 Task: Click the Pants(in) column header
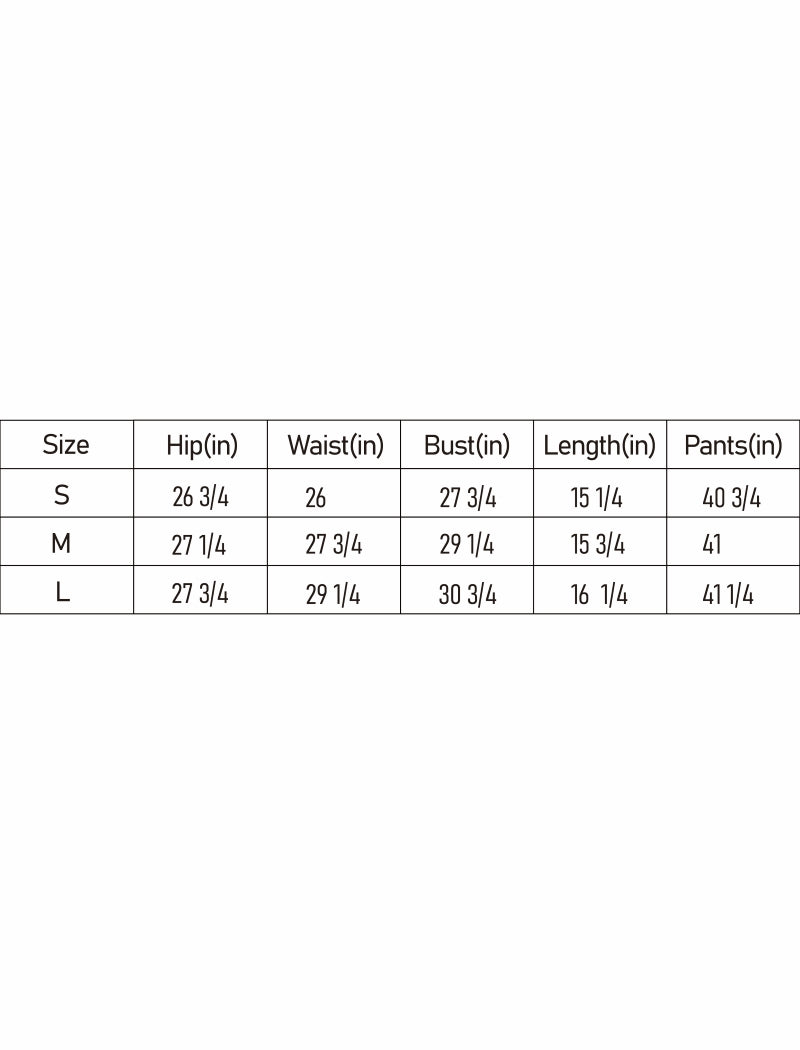(733, 446)
